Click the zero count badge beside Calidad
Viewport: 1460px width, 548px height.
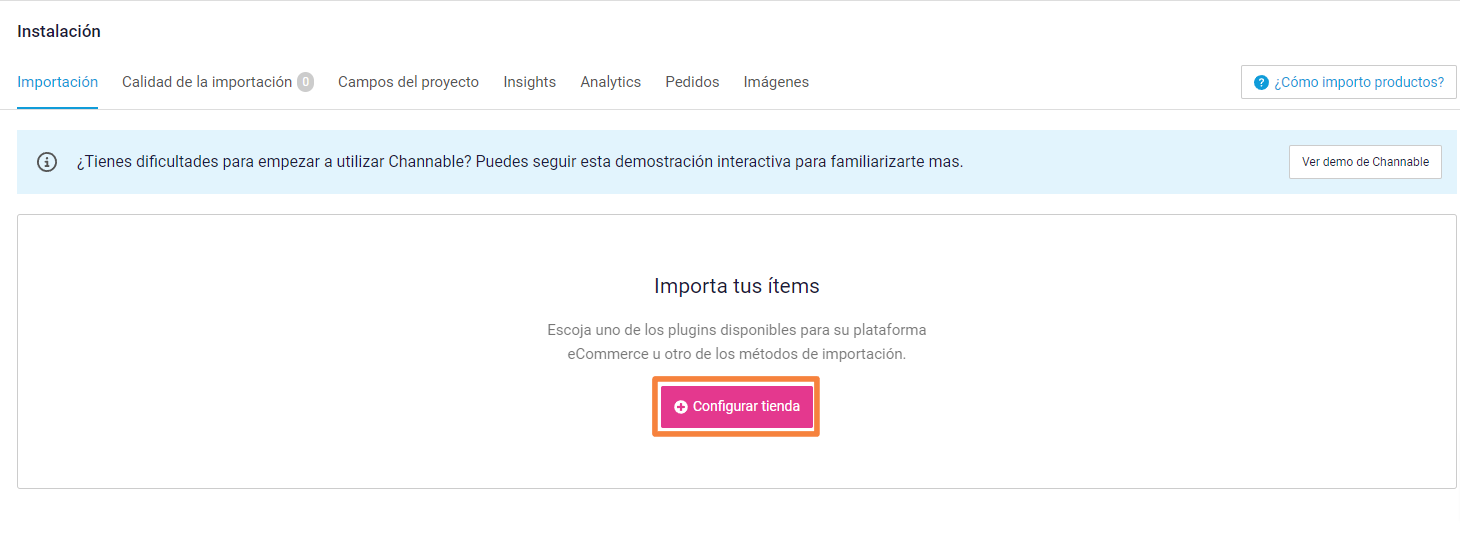[x=305, y=82]
